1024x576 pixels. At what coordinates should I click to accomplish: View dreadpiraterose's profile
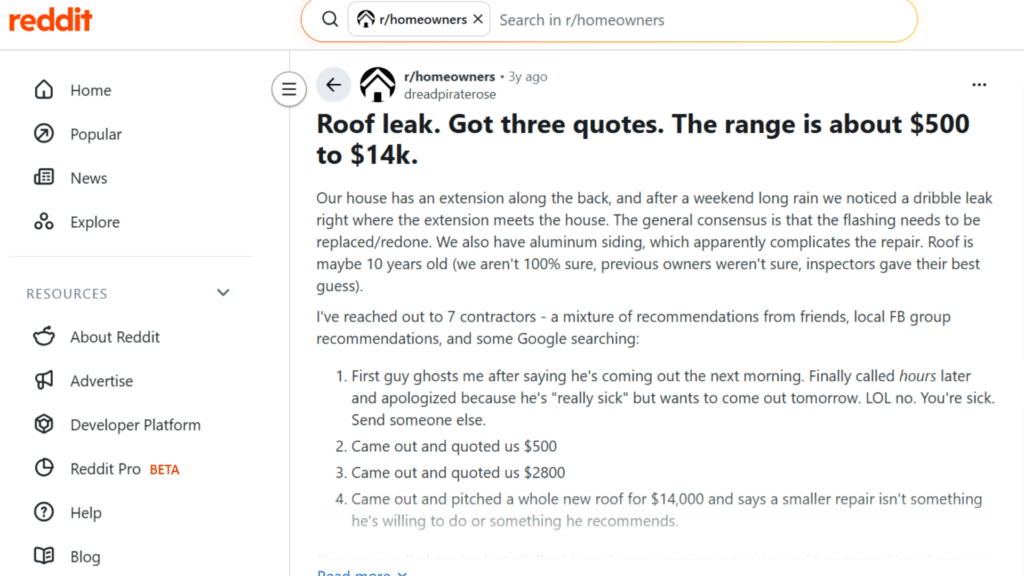point(449,94)
